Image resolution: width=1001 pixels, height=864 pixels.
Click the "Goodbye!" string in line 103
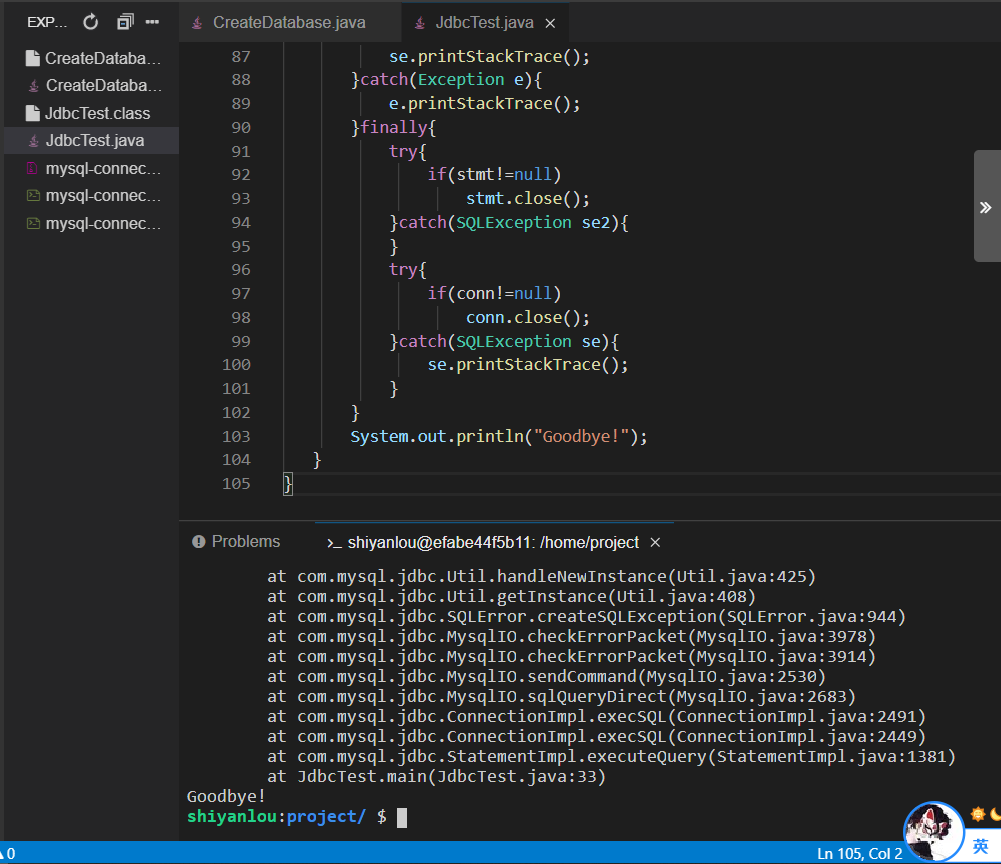point(581,436)
